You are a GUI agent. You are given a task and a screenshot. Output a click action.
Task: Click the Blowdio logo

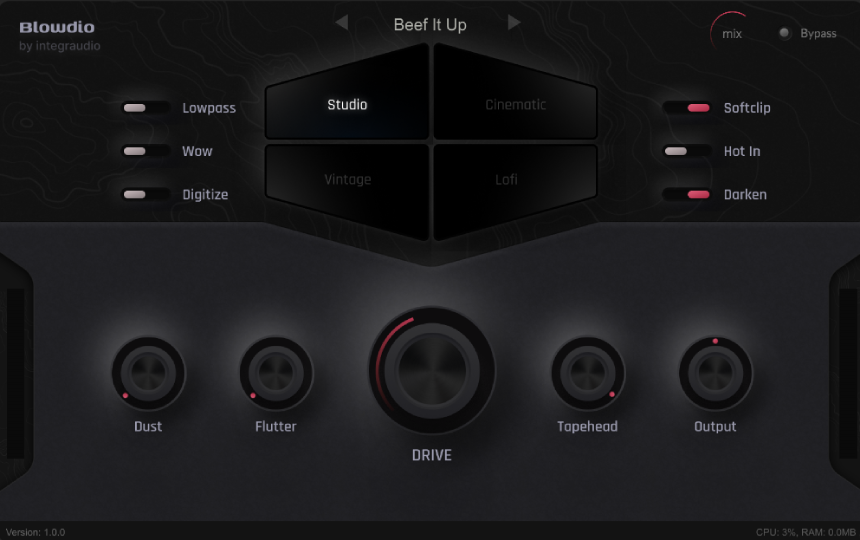point(57,27)
